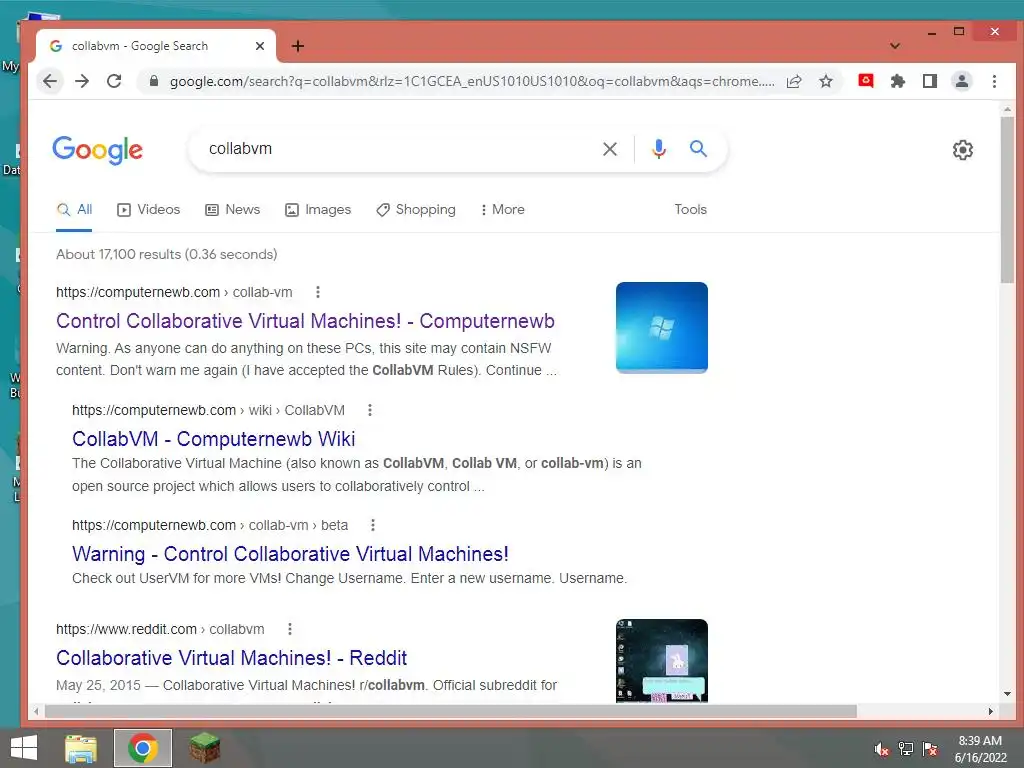
Task: Open the tab search dropdown chevron
Action: pyautogui.click(x=895, y=46)
